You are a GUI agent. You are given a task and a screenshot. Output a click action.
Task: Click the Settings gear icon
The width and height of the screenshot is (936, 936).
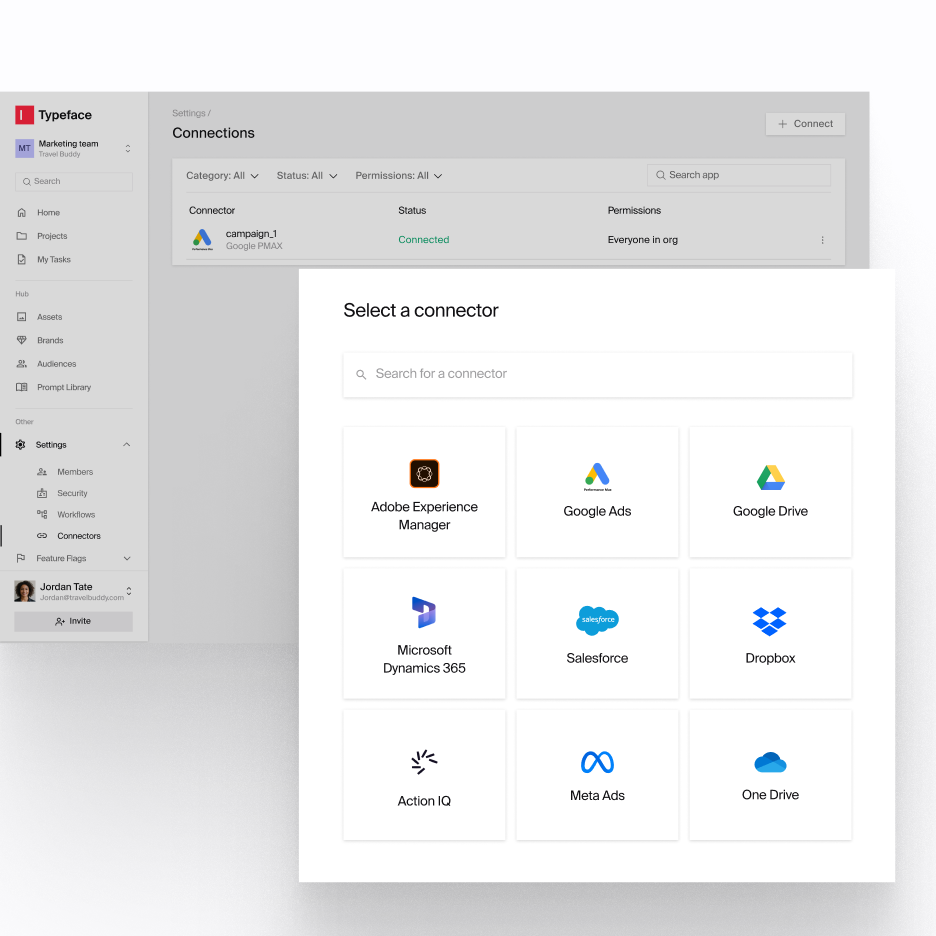(x=20, y=445)
